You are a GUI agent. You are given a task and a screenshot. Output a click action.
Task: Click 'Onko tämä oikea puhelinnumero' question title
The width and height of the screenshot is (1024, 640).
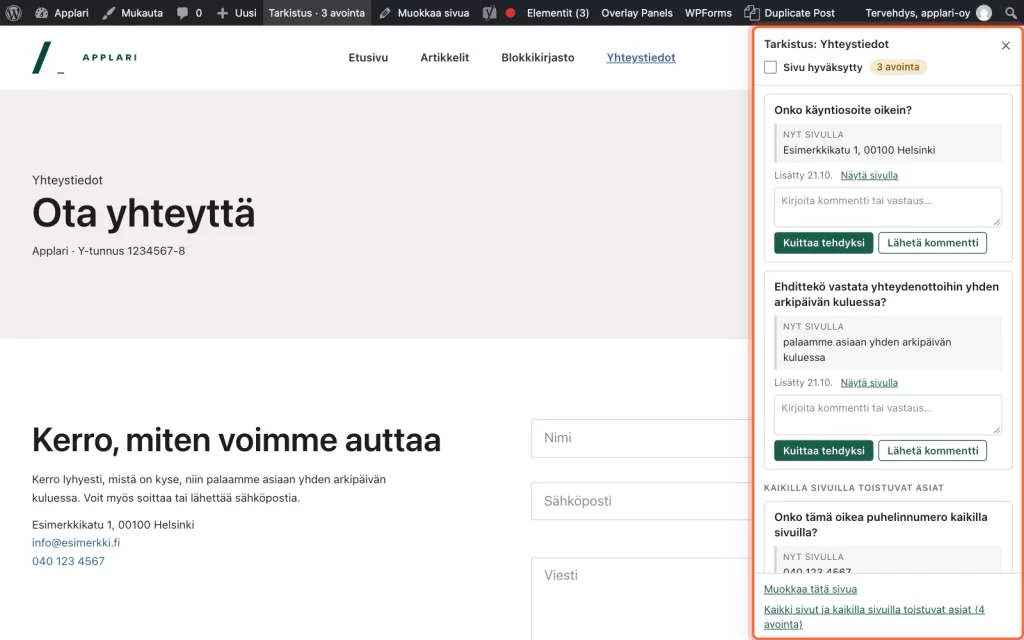tap(880, 524)
